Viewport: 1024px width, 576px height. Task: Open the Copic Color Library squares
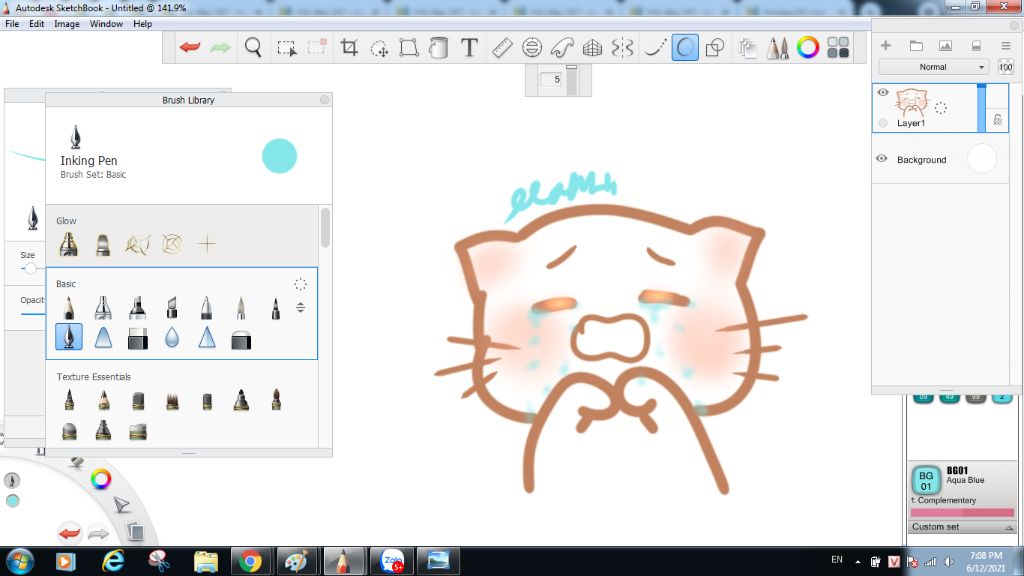pyautogui.click(x=838, y=48)
